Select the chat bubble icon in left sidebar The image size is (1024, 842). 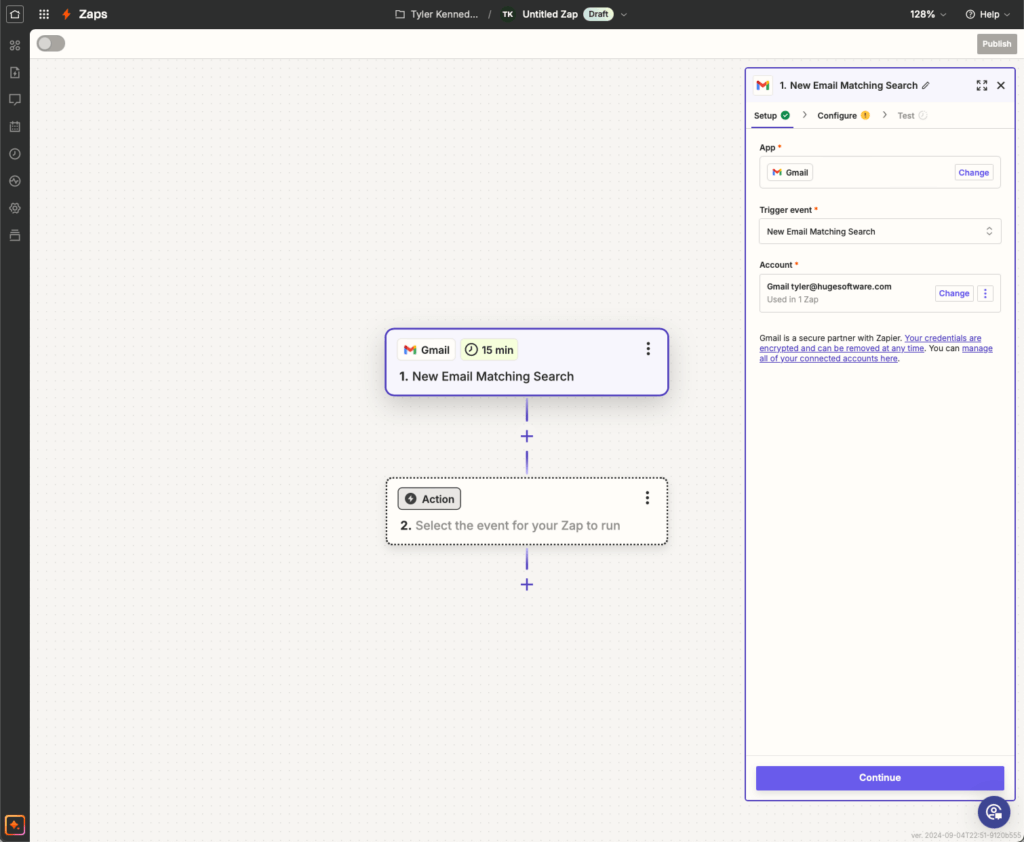pos(14,99)
